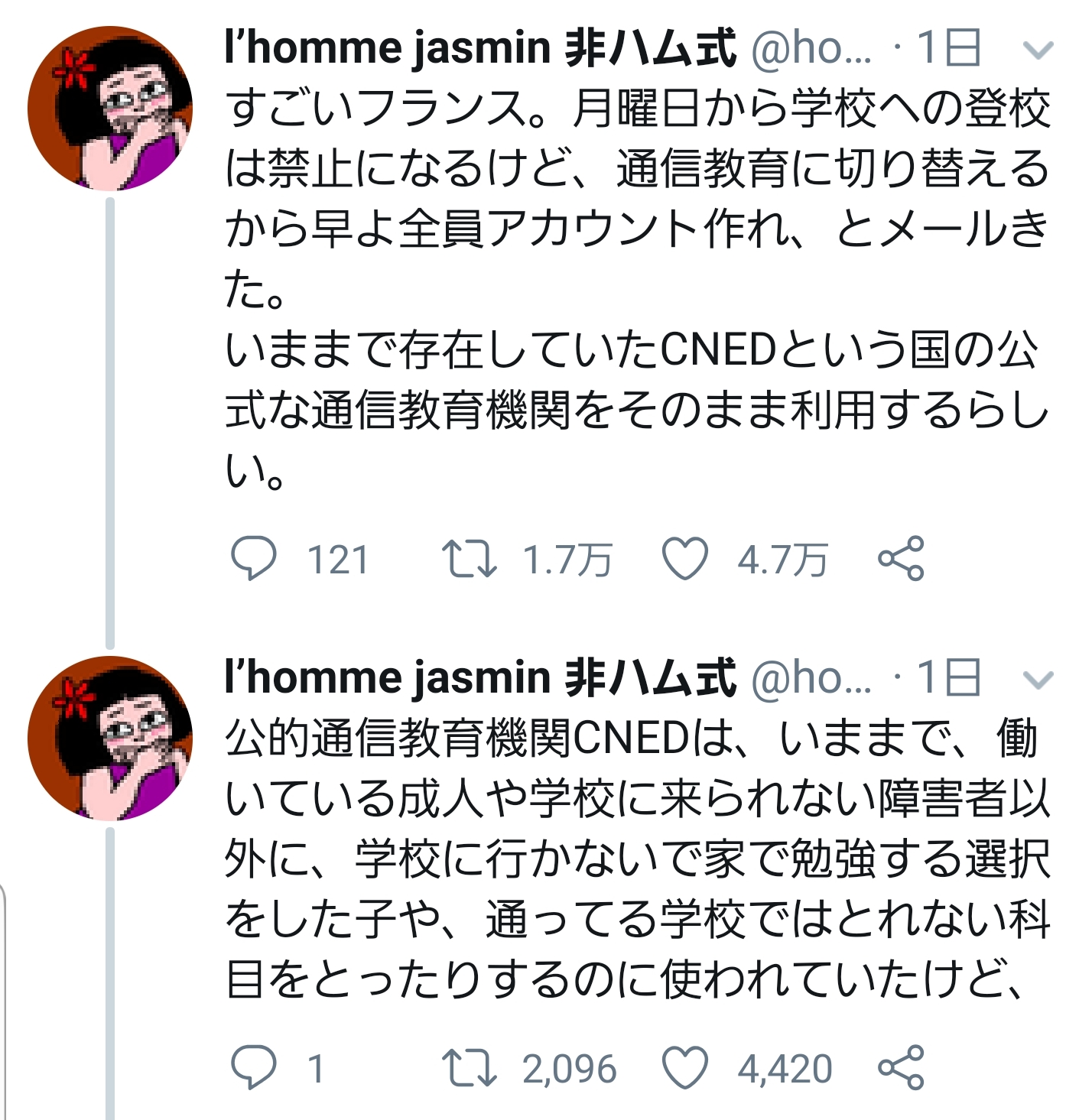This screenshot has width=1092, height=1120.
Task: Retweet the first tweet with 1.7万 retweets
Action: (x=470, y=559)
